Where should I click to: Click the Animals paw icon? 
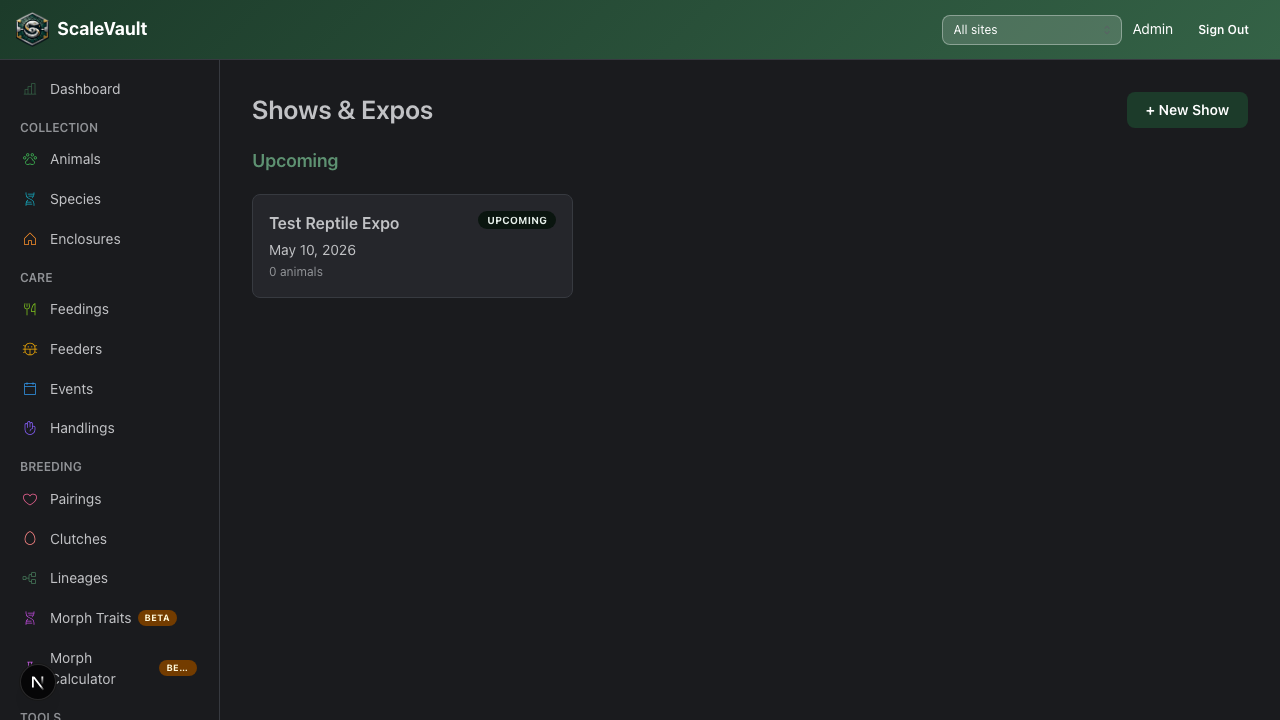pos(30,159)
